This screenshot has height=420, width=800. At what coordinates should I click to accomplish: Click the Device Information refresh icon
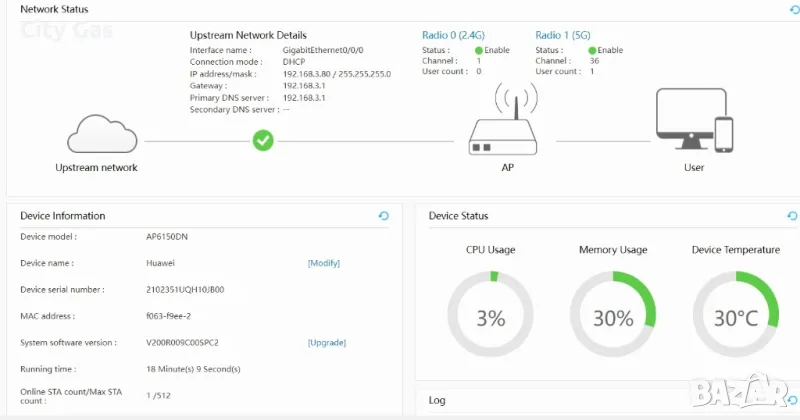(x=384, y=216)
